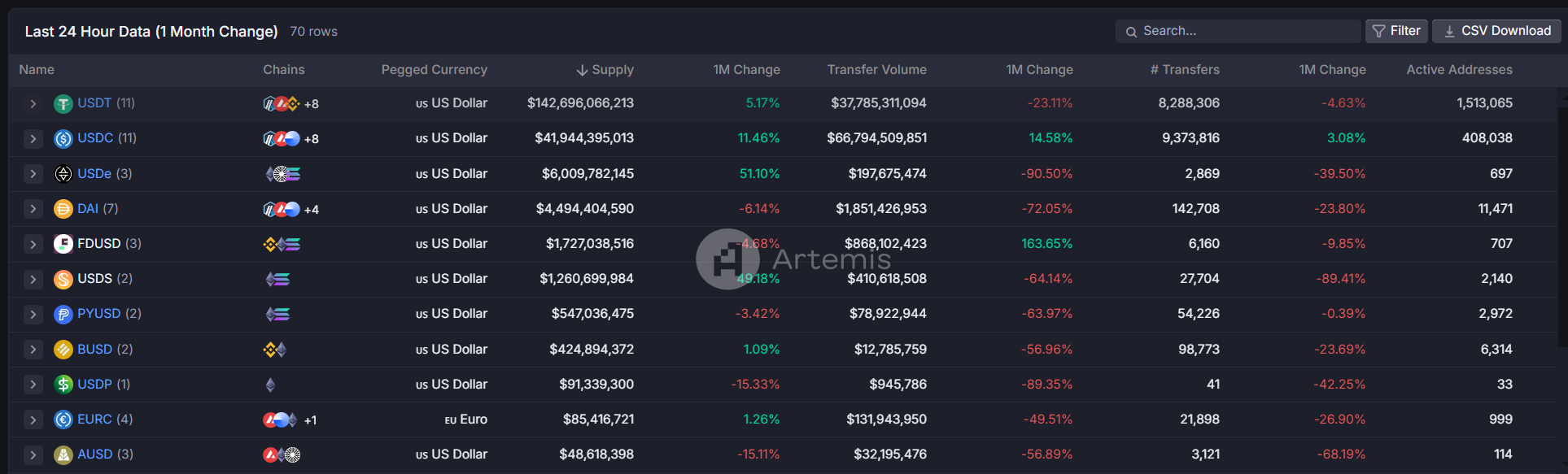Click the chain icons in the USDS row

tap(277, 280)
